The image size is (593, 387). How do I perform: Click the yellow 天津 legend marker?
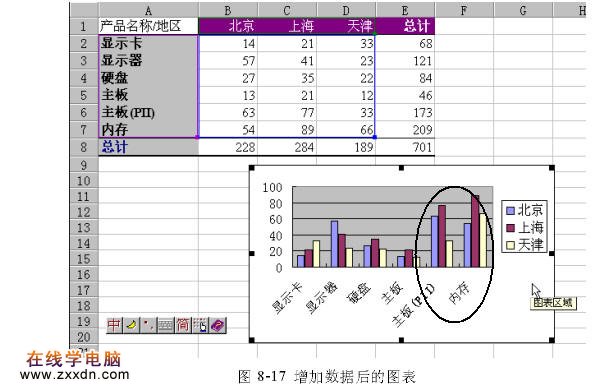[510, 245]
